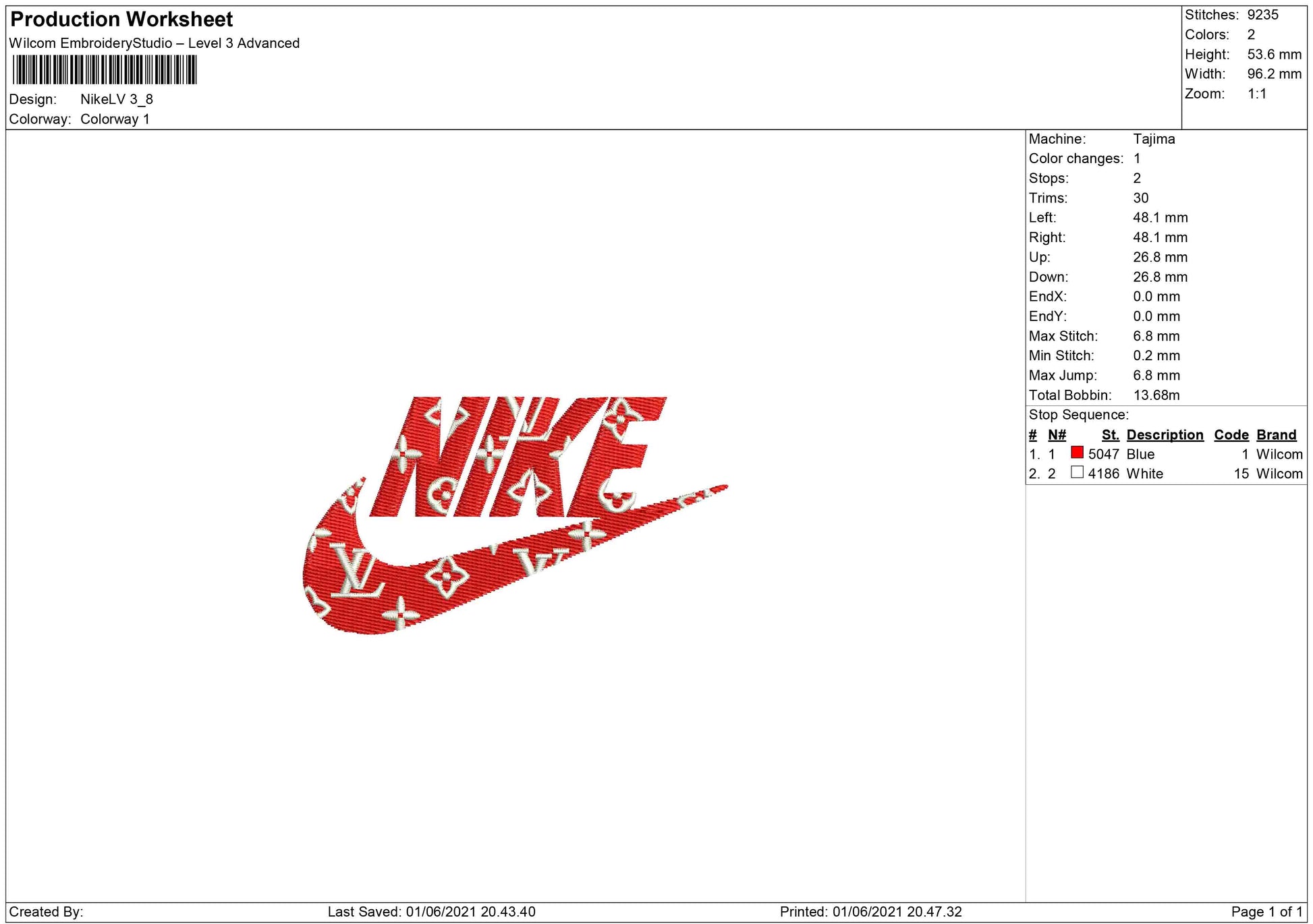Click the Brand column header
This screenshot has width=1313, height=924.
pos(1276,435)
